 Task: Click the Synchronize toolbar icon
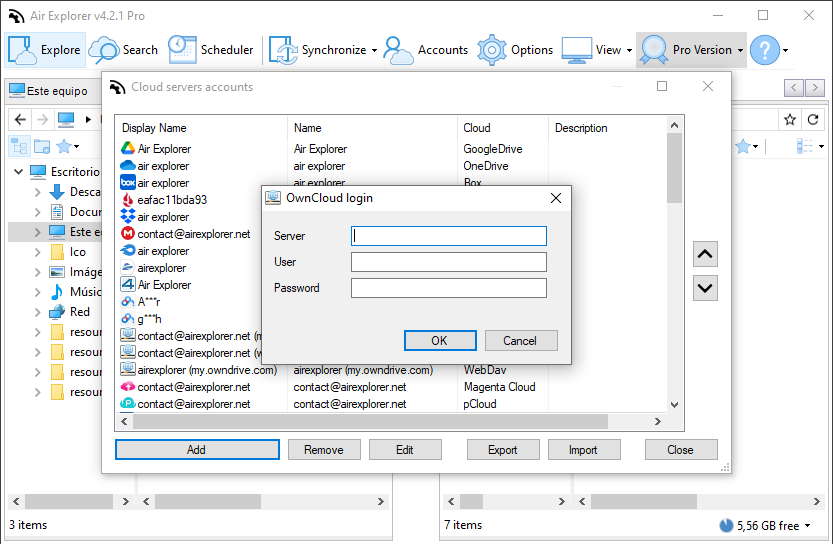coord(283,50)
